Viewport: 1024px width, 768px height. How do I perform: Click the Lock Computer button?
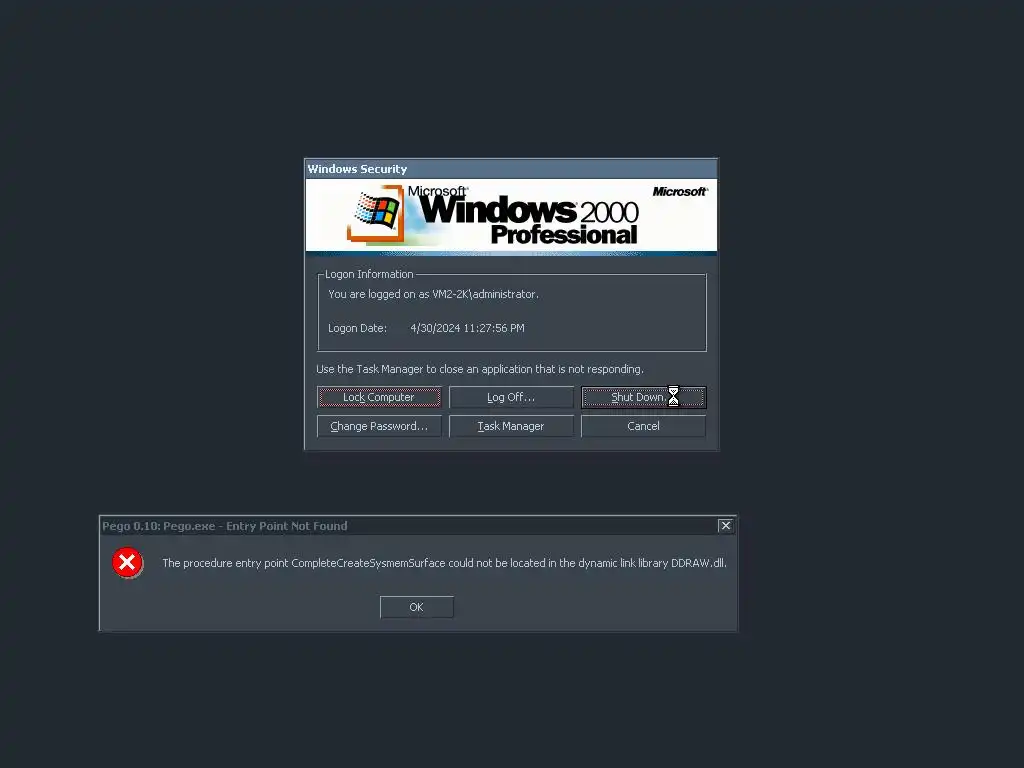coord(379,397)
